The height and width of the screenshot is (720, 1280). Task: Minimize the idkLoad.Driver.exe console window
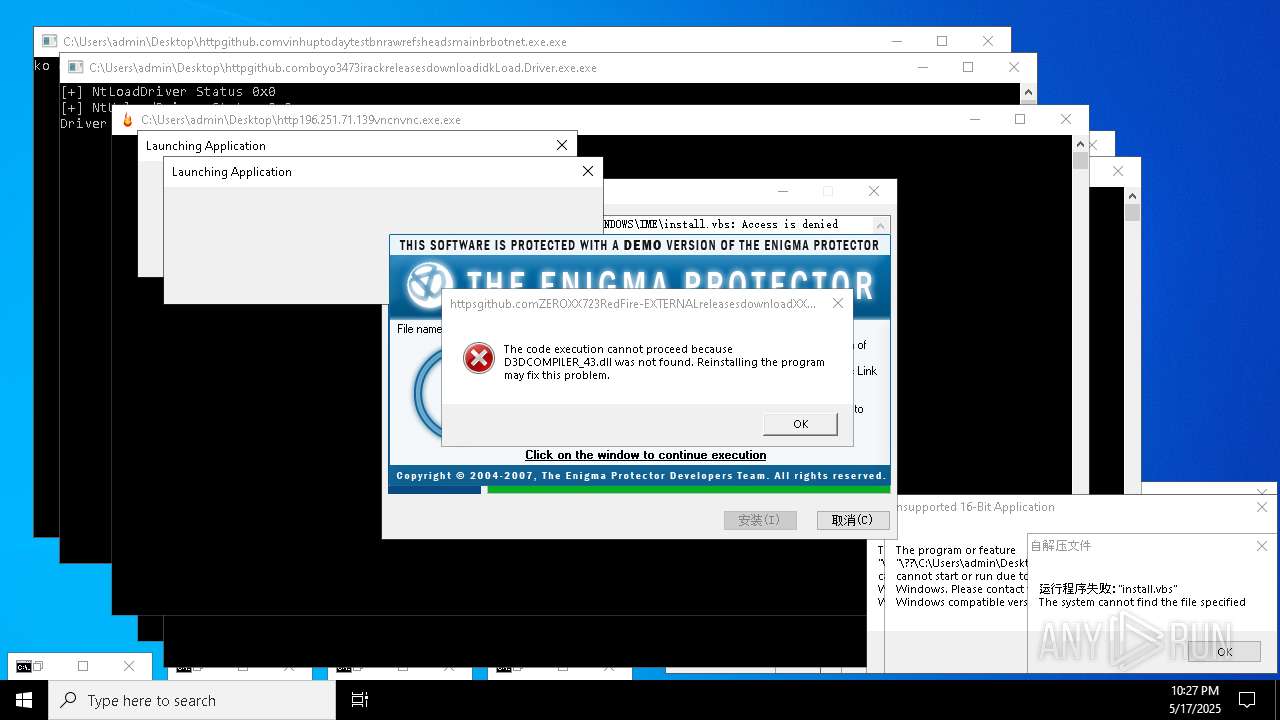(922, 67)
